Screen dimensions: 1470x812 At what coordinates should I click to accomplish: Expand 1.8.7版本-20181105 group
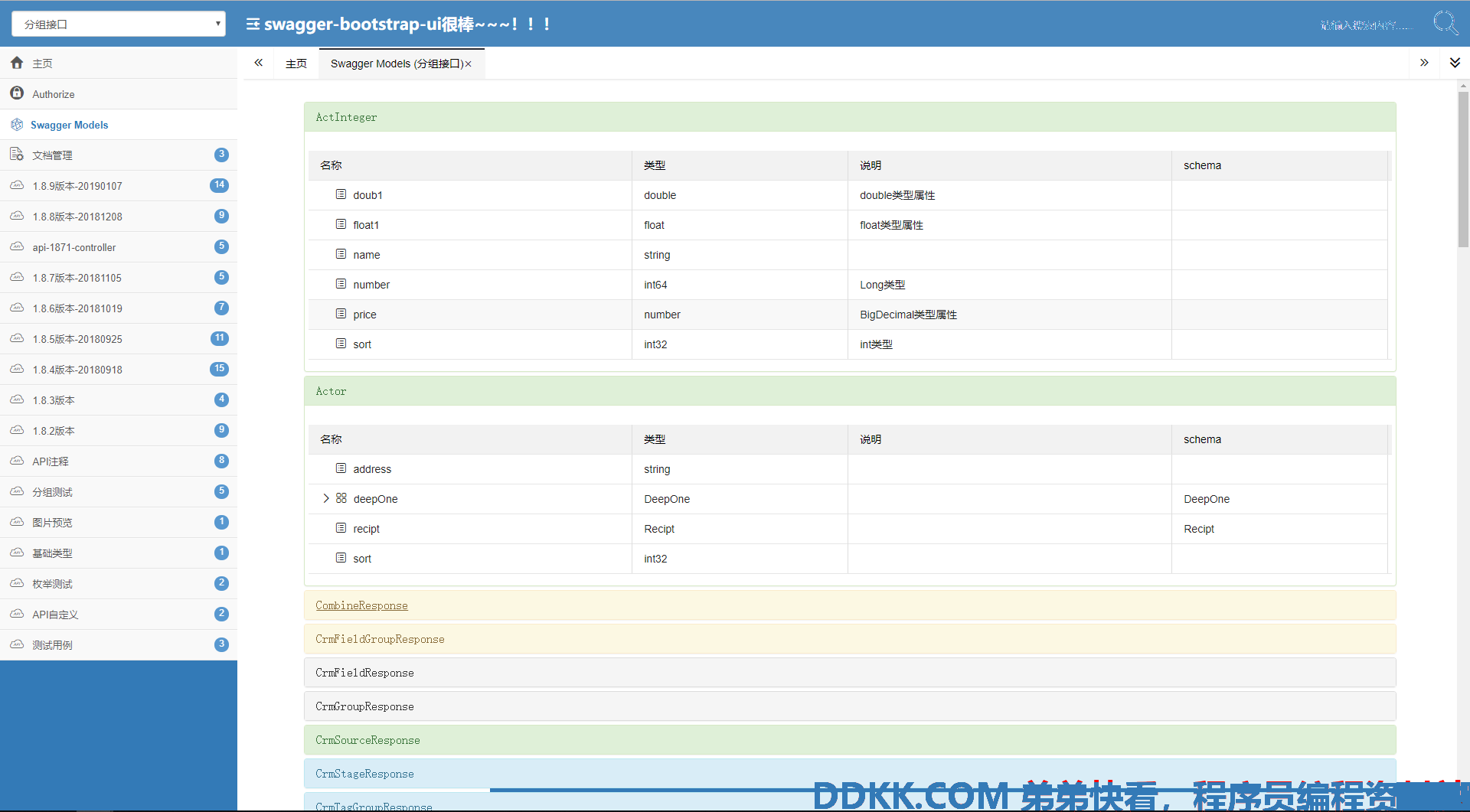coord(119,278)
